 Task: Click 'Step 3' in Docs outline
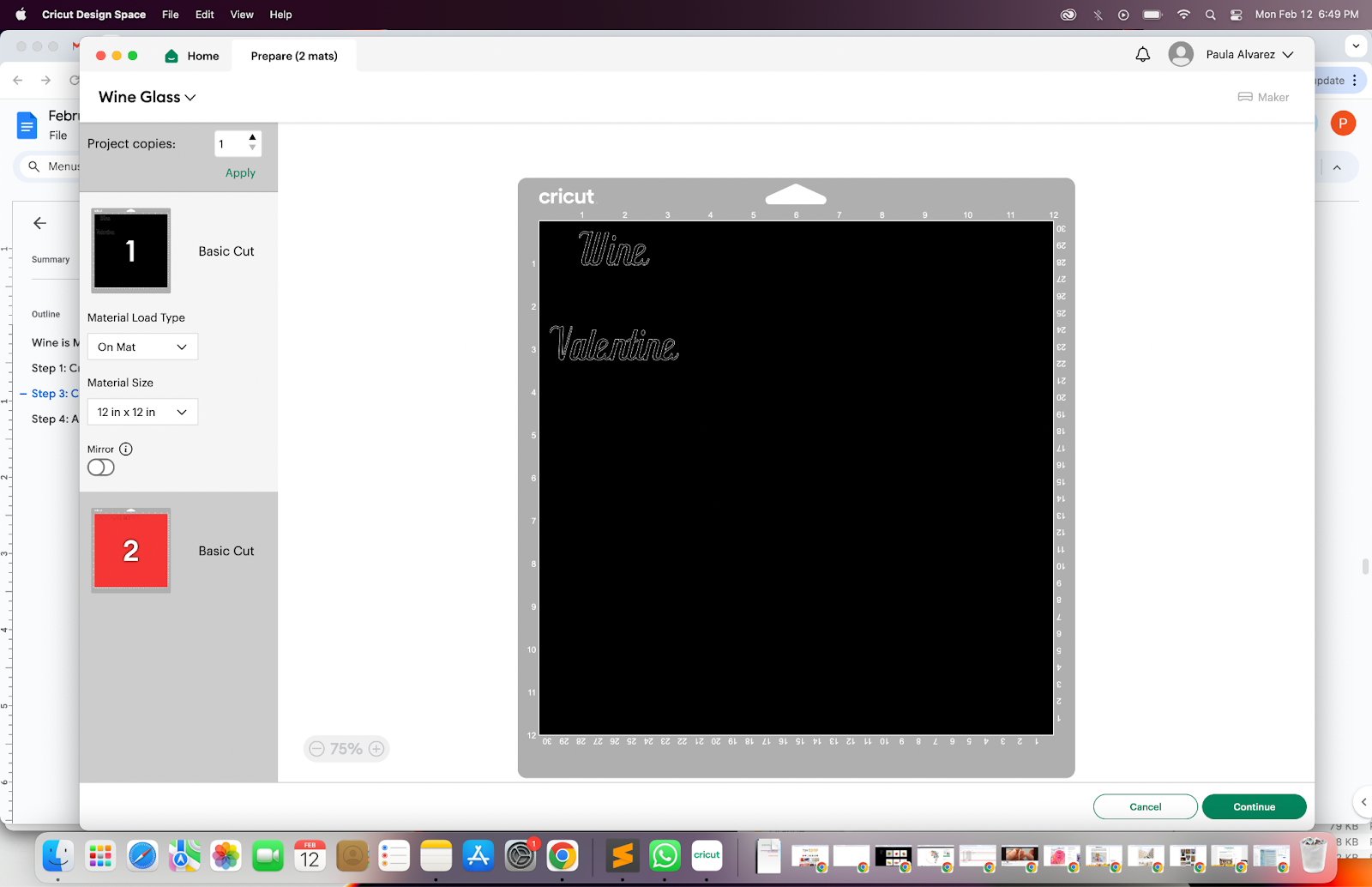[x=55, y=393]
